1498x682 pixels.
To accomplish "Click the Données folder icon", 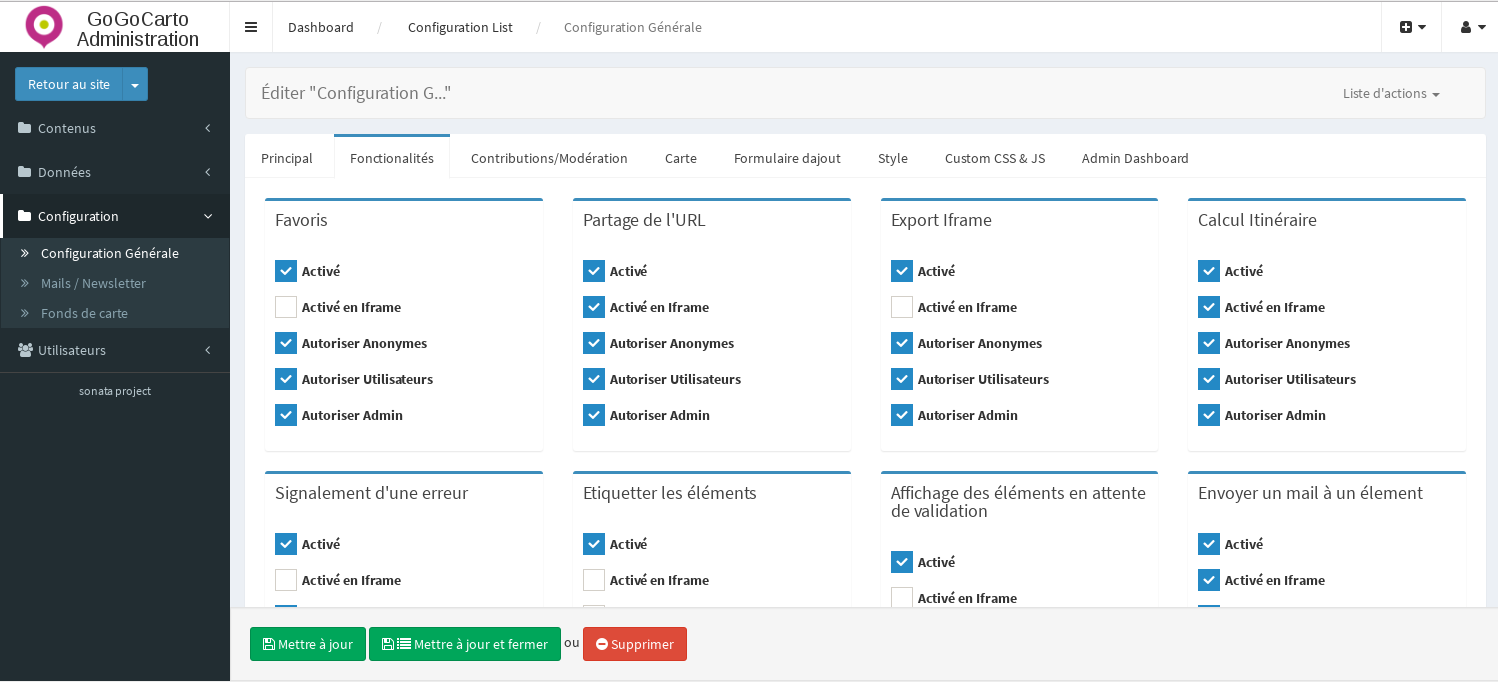I will [x=25, y=172].
